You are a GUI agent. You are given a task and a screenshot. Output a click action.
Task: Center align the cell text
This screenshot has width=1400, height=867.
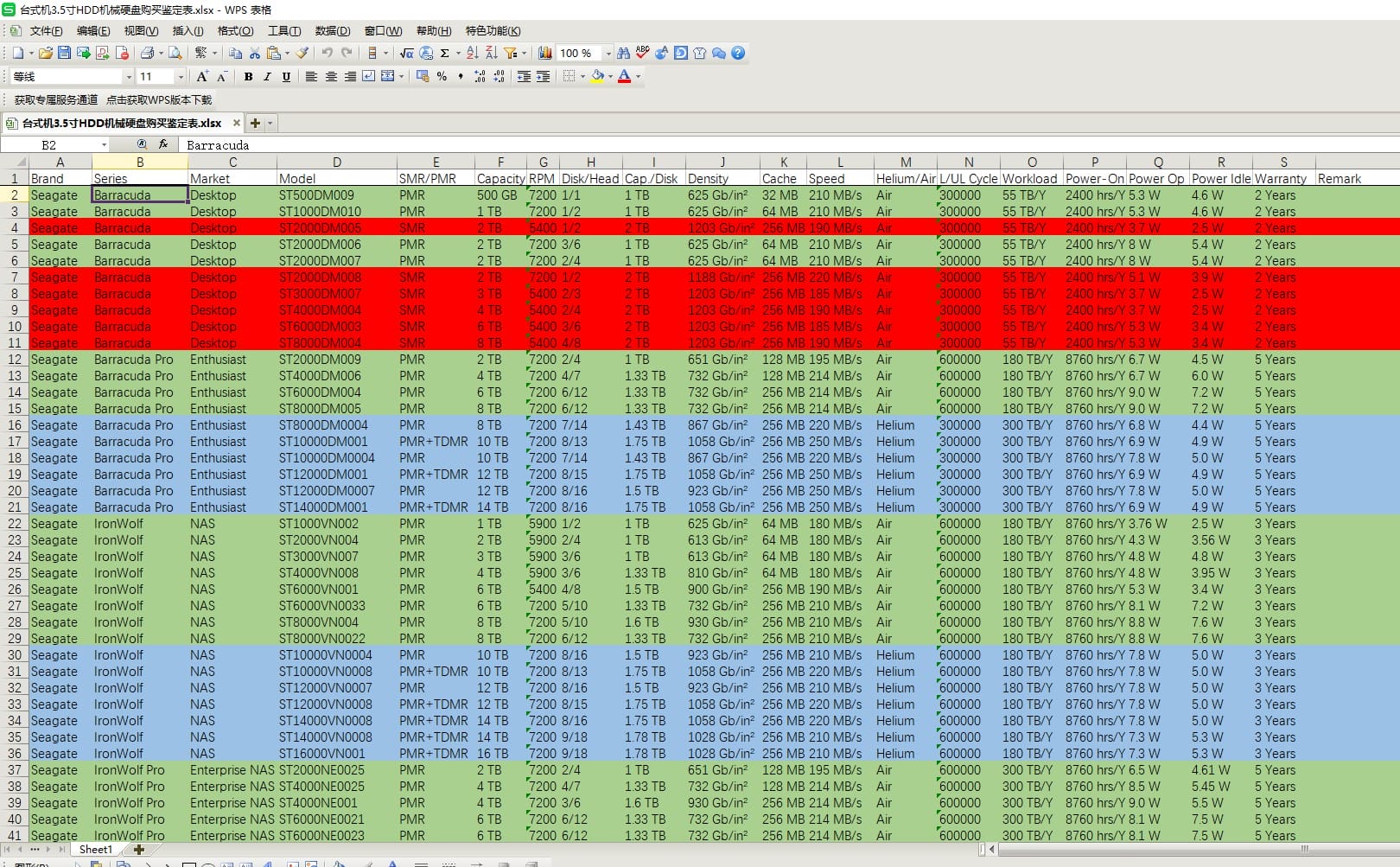pyautogui.click(x=331, y=76)
